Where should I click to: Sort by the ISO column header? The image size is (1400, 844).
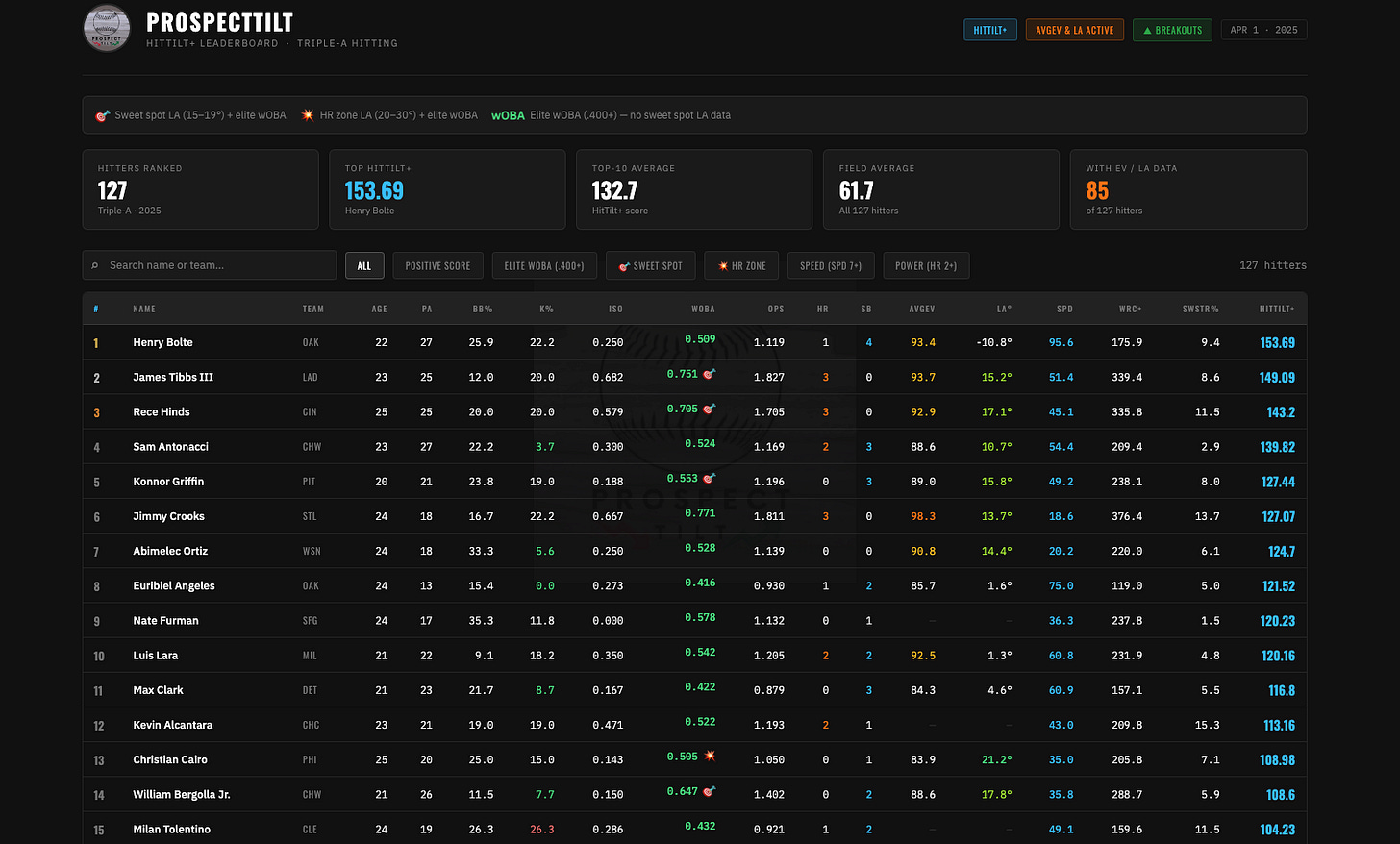(x=615, y=309)
